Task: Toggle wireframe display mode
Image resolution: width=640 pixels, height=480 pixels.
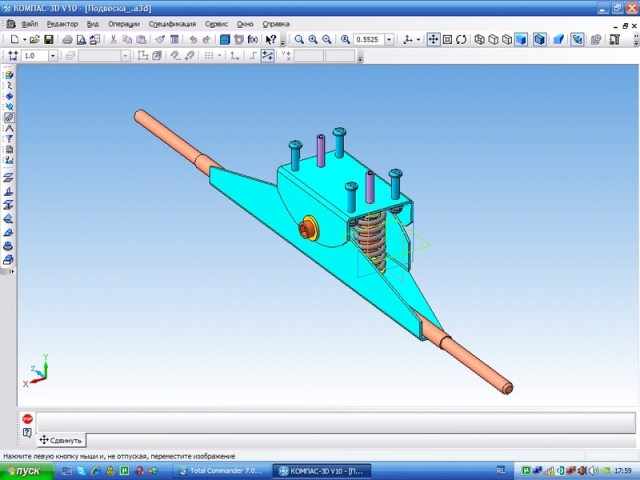Action: 479,40
